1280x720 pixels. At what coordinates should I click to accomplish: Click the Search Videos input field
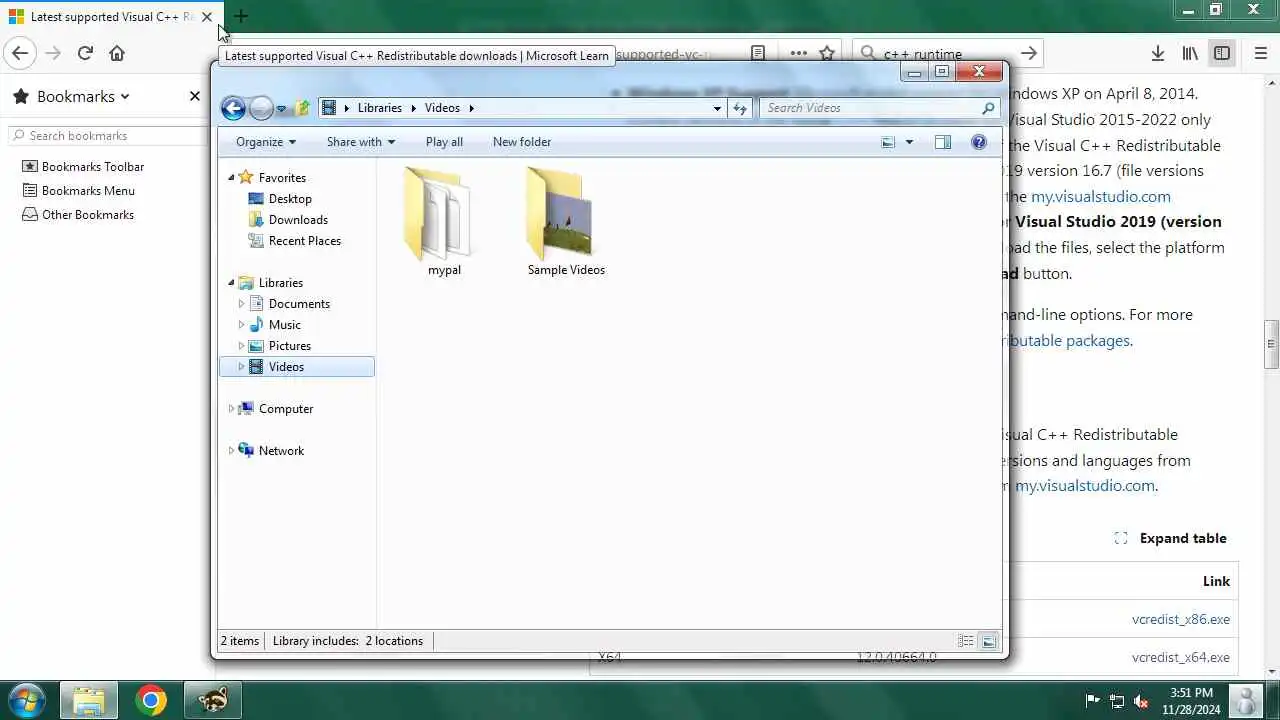coord(870,108)
